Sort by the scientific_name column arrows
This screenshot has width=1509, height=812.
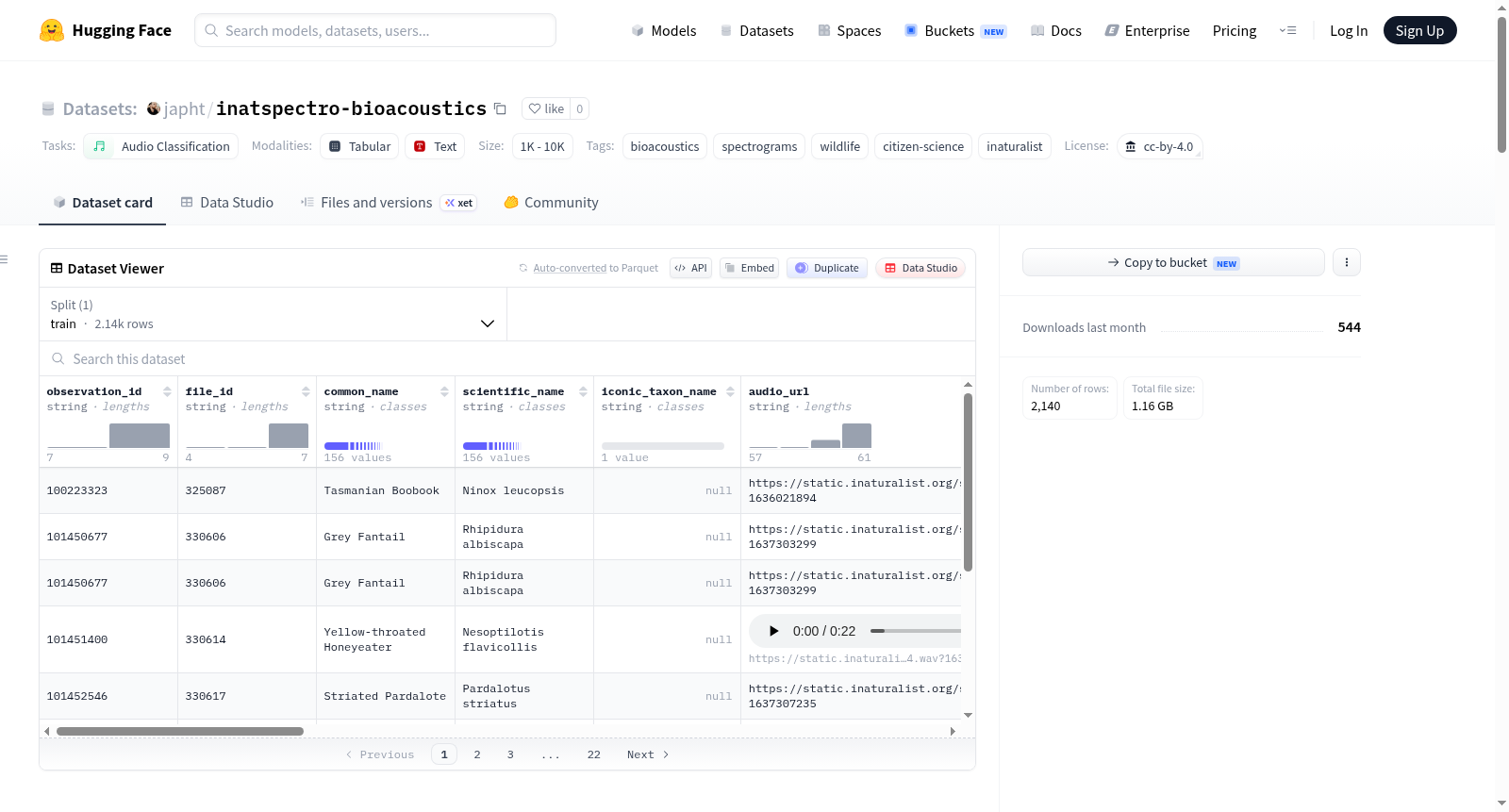click(583, 391)
